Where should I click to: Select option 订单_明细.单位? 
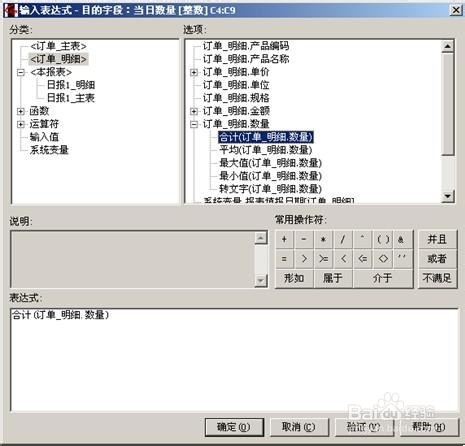[236, 85]
